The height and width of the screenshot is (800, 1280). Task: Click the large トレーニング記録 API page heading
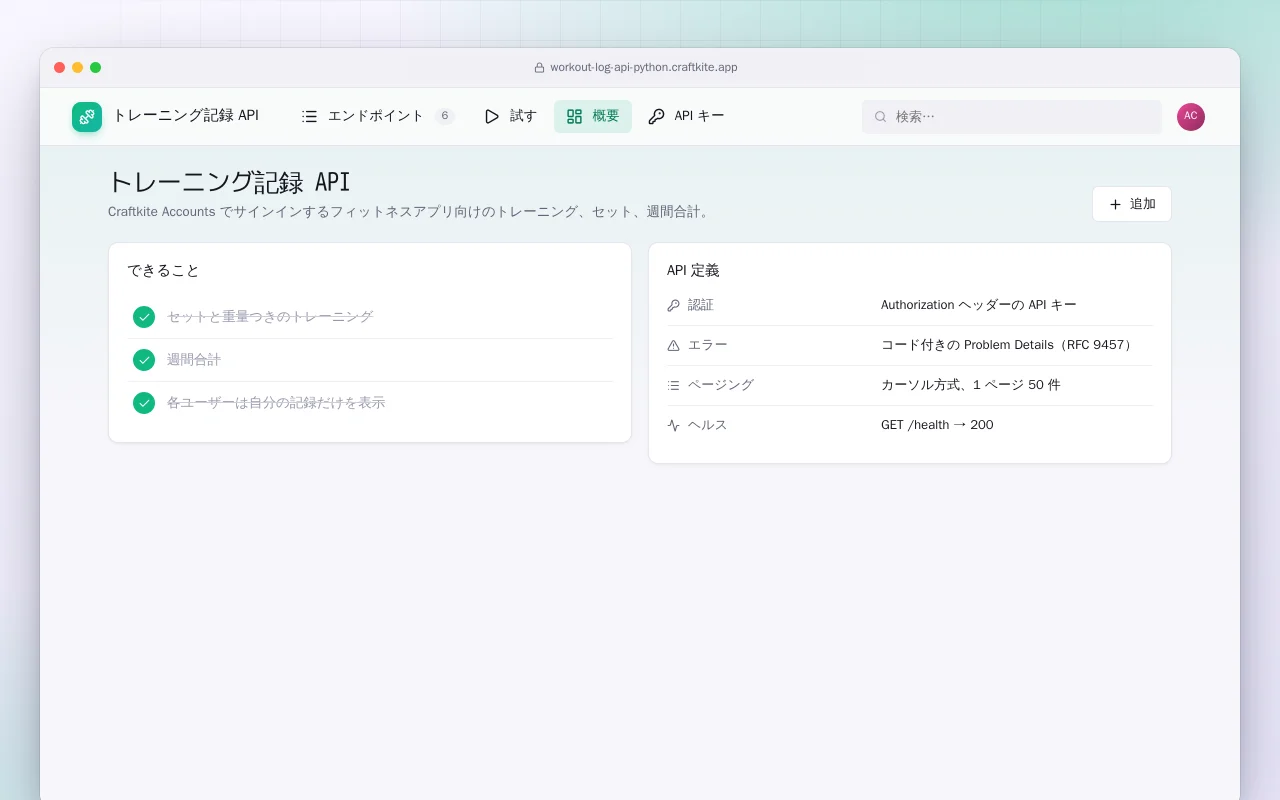click(x=229, y=182)
